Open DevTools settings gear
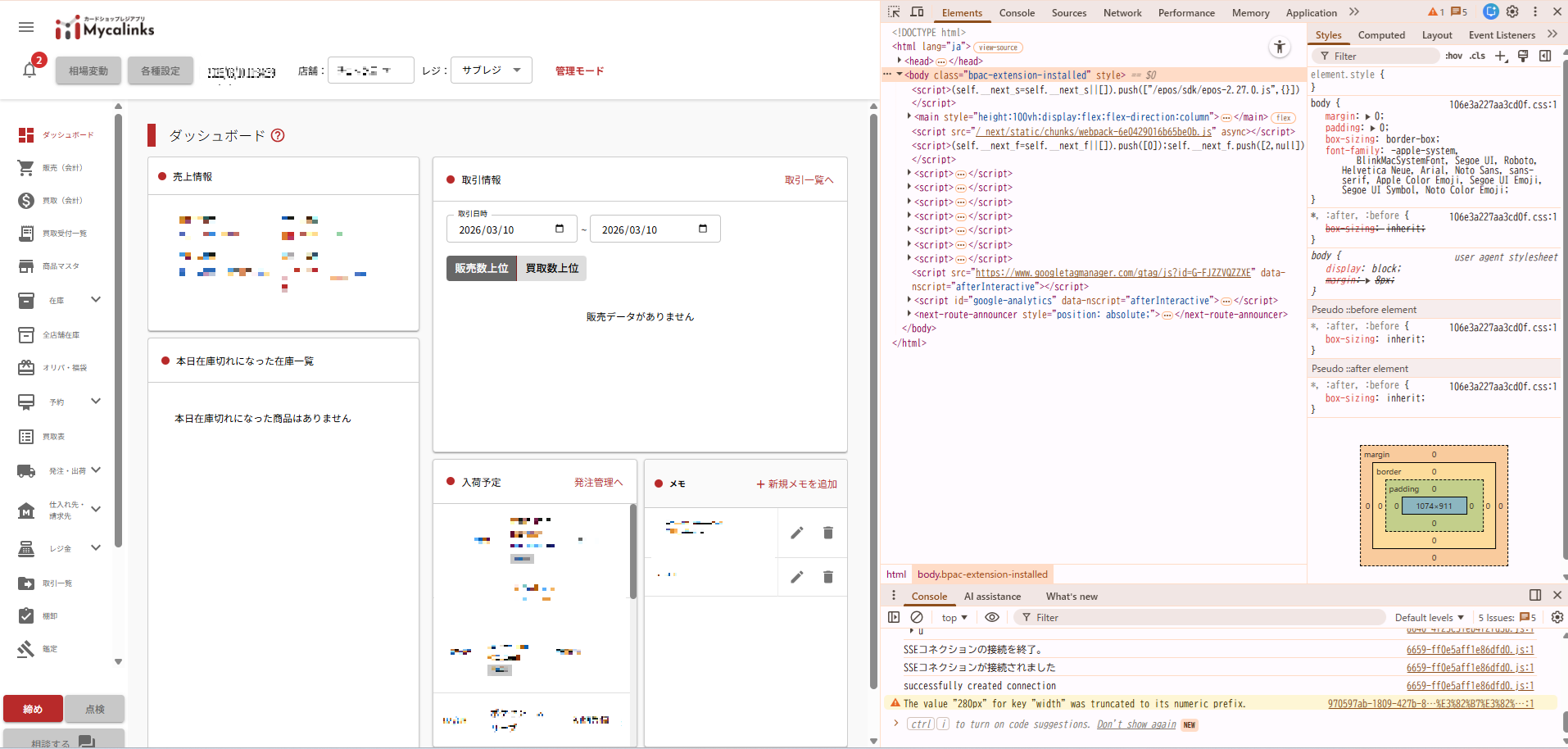This screenshot has width=1568, height=749. pyautogui.click(x=1512, y=12)
